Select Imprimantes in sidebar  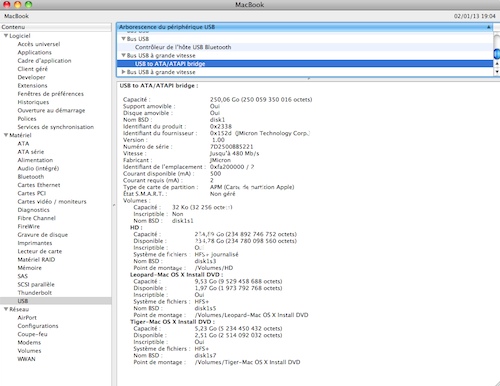pyautogui.click(x=35, y=243)
